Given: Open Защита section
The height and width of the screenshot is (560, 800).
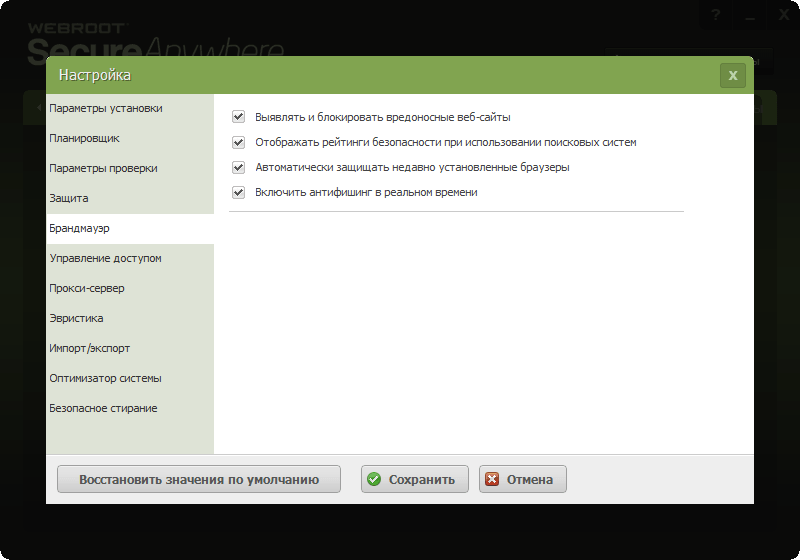Looking at the screenshot, I should coord(130,198).
